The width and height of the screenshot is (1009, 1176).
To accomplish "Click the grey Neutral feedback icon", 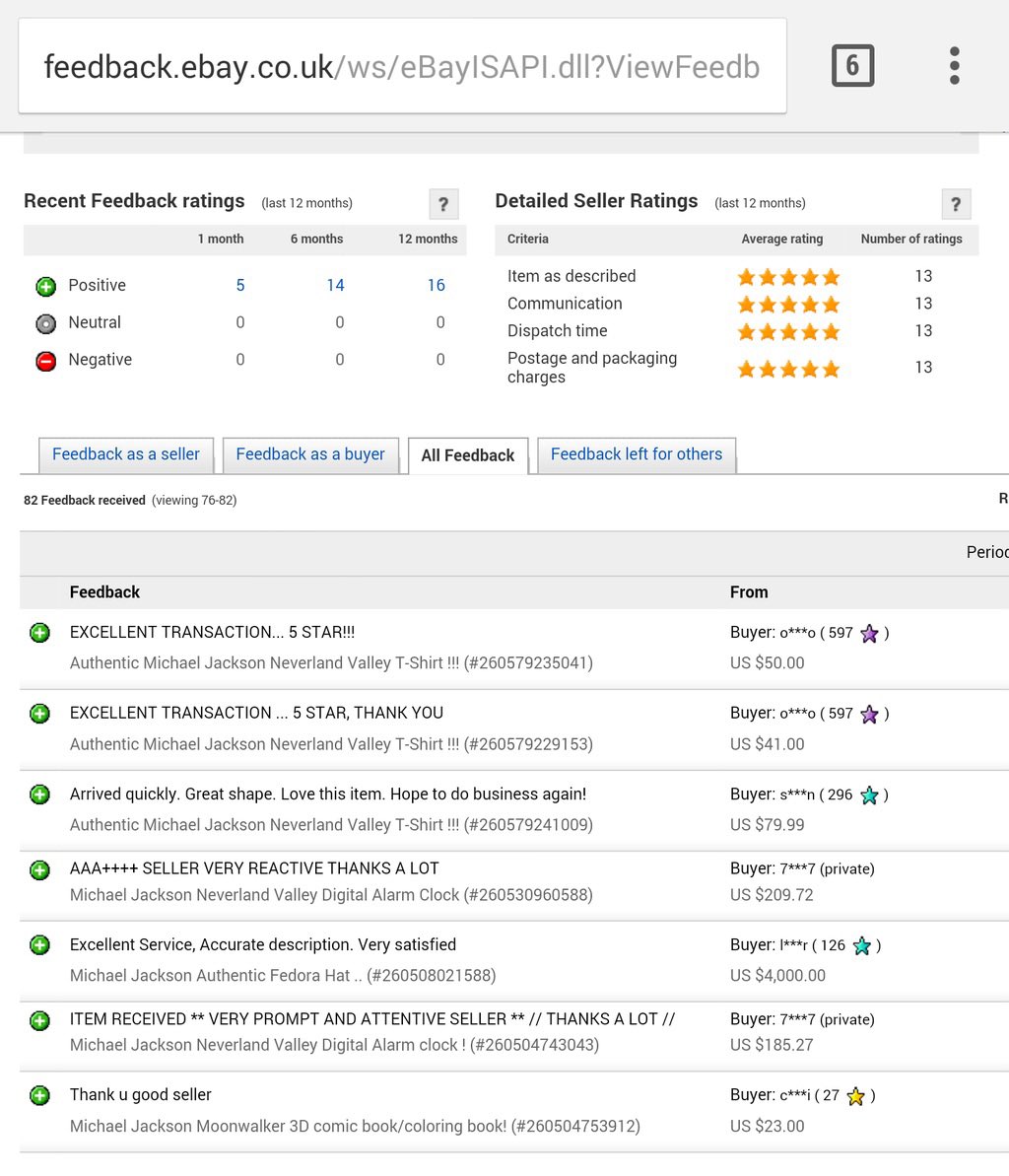I will pyautogui.click(x=45, y=323).
